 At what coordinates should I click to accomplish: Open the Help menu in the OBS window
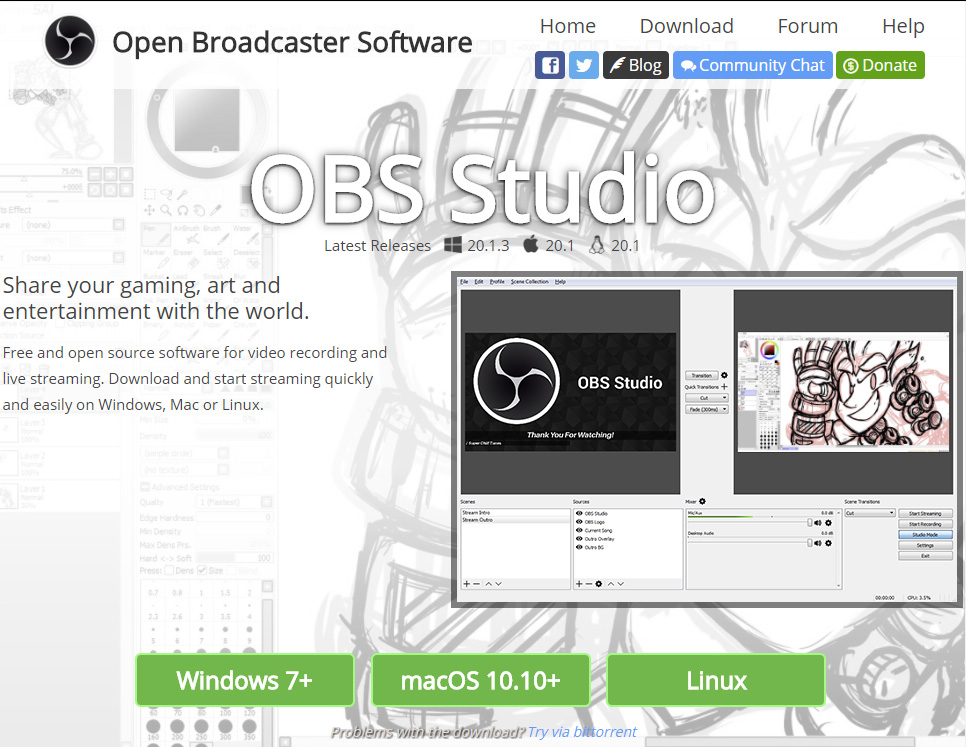(x=560, y=281)
